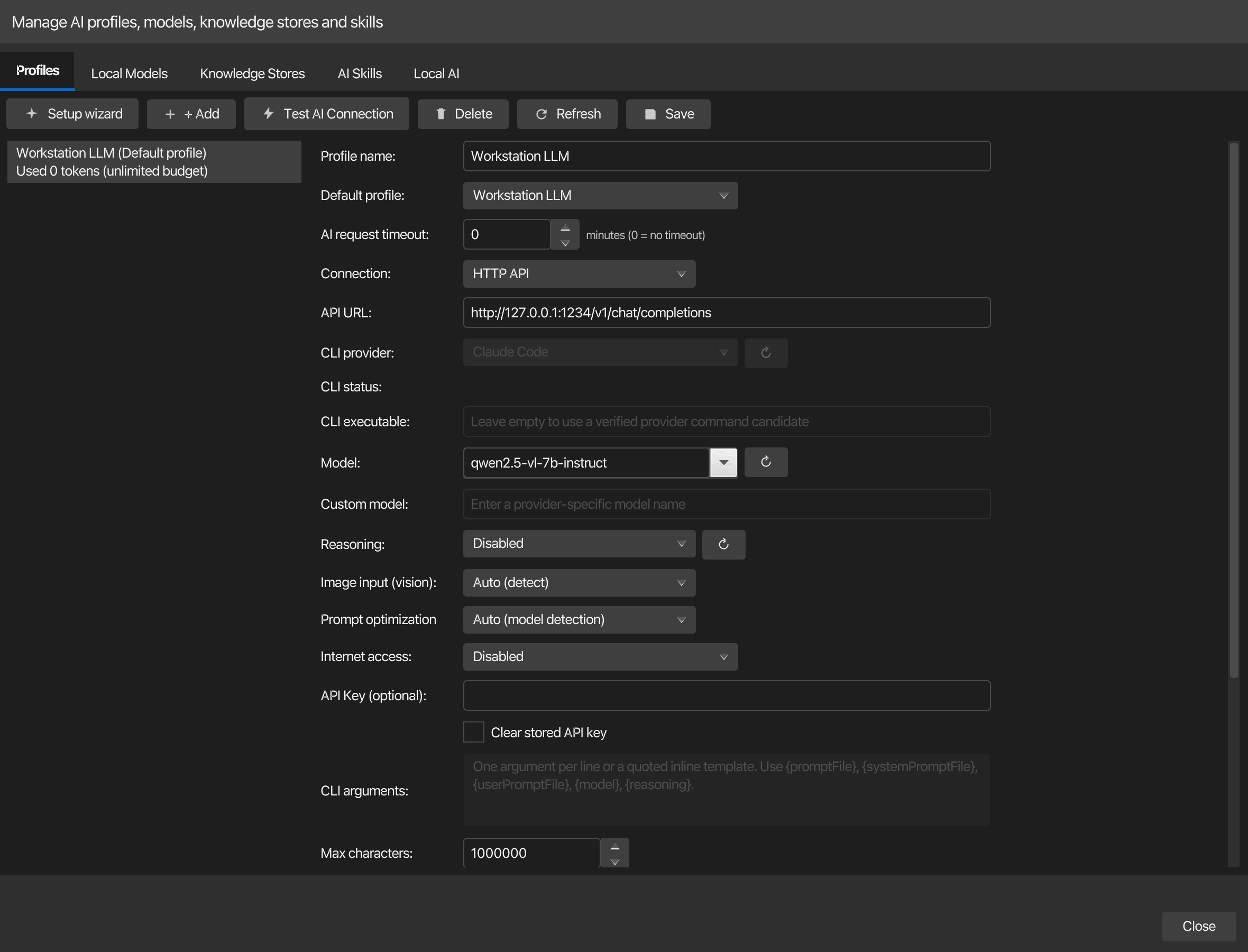Image resolution: width=1248 pixels, height=952 pixels.
Task: Click the CLI executable input field
Action: tap(727, 422)
